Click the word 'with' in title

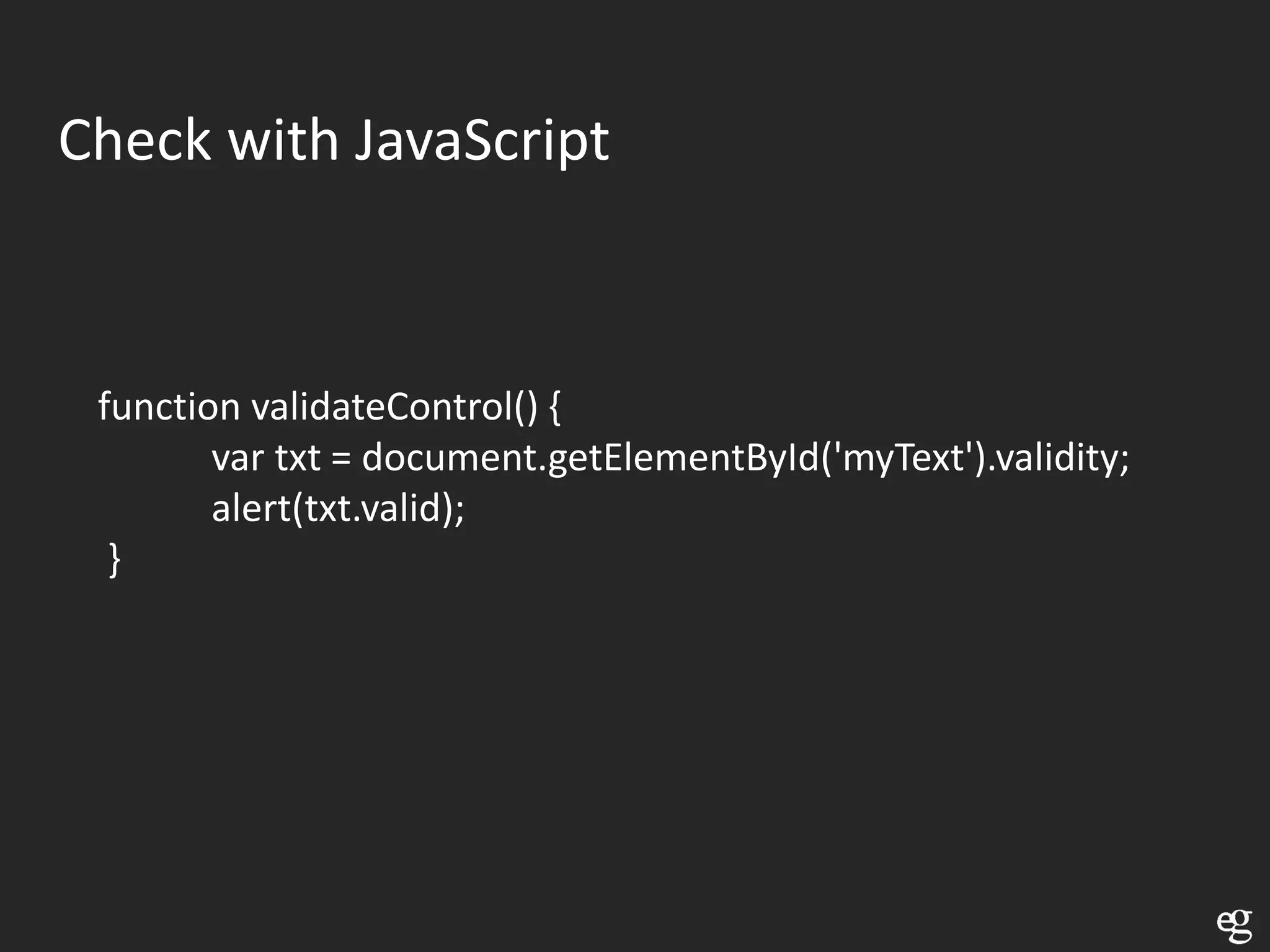coord(283,140)
